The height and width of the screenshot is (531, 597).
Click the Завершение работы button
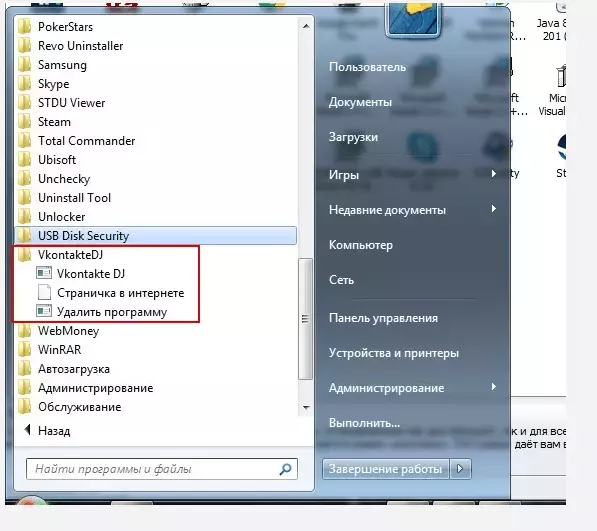pos(386,469)
